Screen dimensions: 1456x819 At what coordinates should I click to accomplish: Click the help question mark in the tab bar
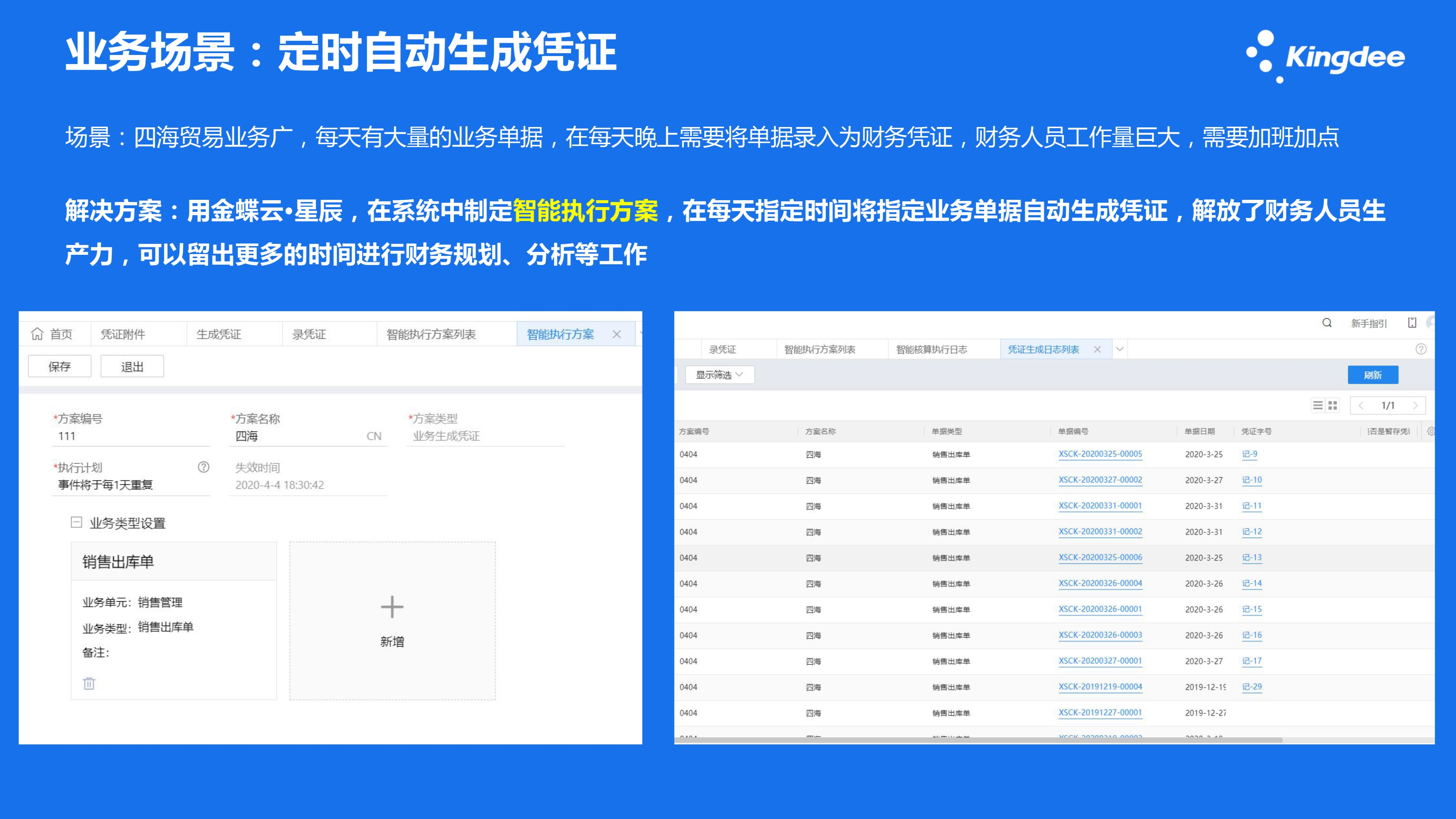coord(1420,349)
